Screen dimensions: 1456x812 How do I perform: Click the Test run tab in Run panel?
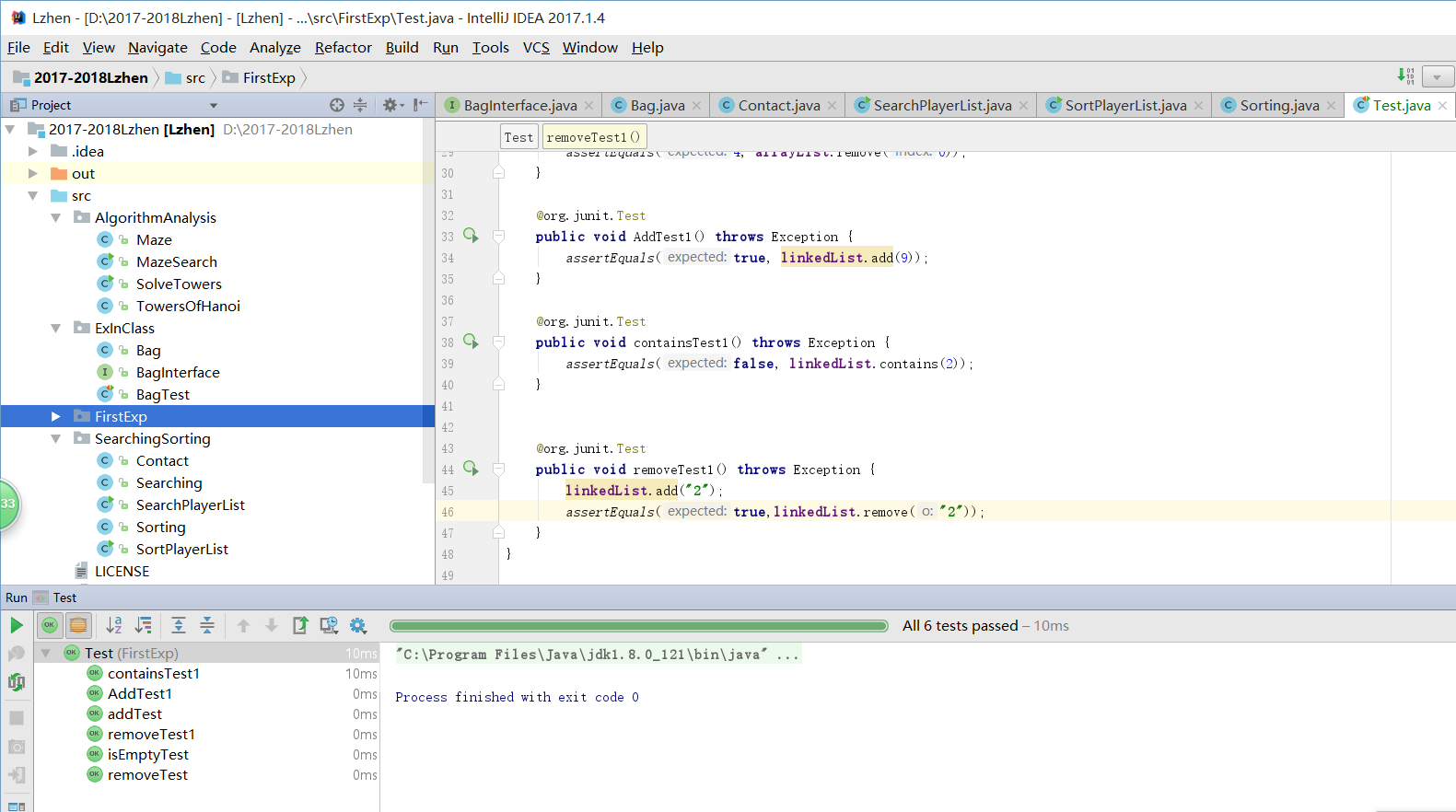56,597
